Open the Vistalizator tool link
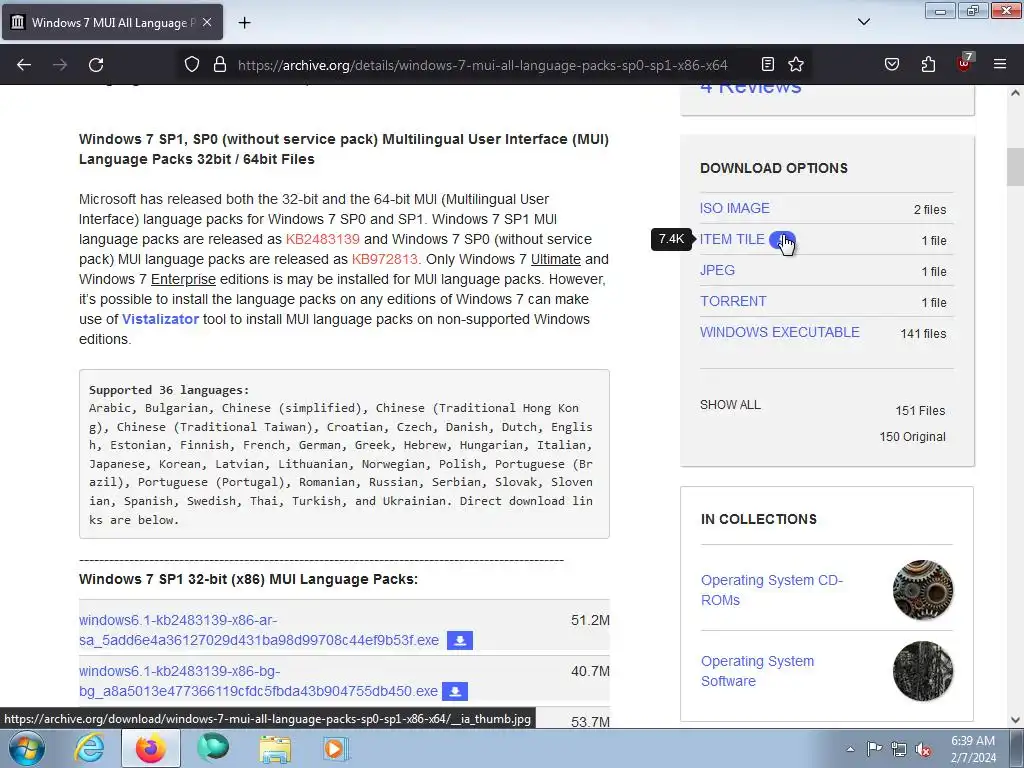 coord(160,319)
